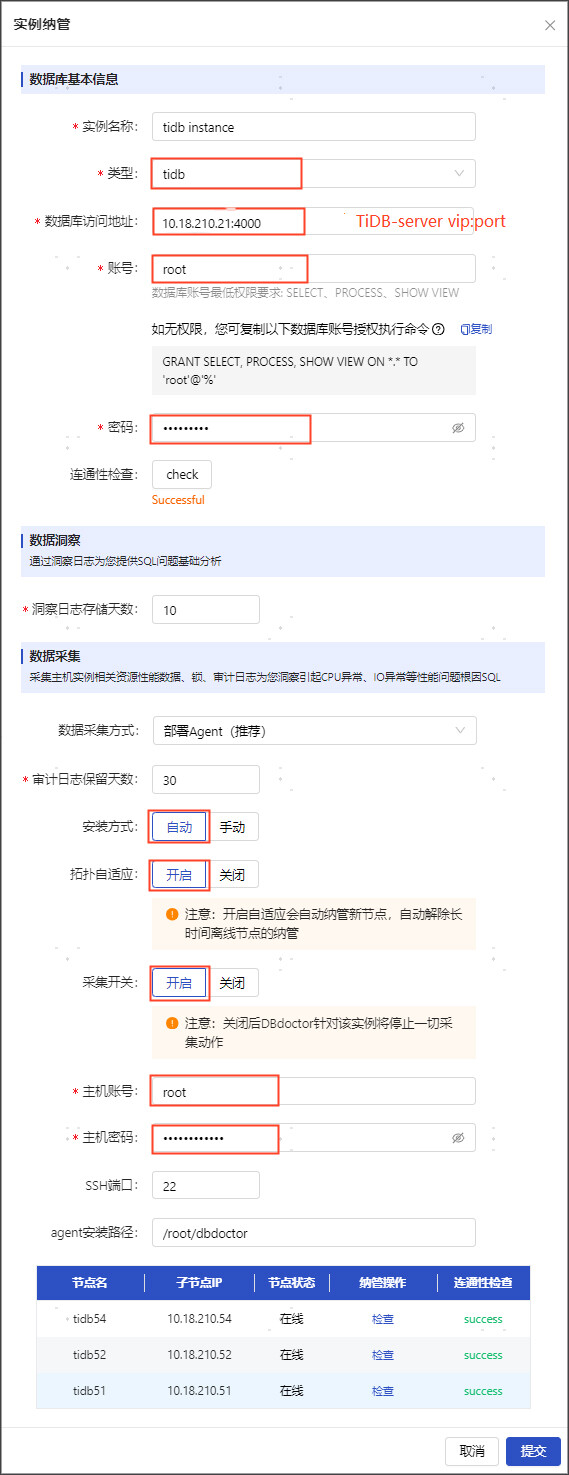
Task: Click the SSH端口 input field
Action: click(206, 1185)
